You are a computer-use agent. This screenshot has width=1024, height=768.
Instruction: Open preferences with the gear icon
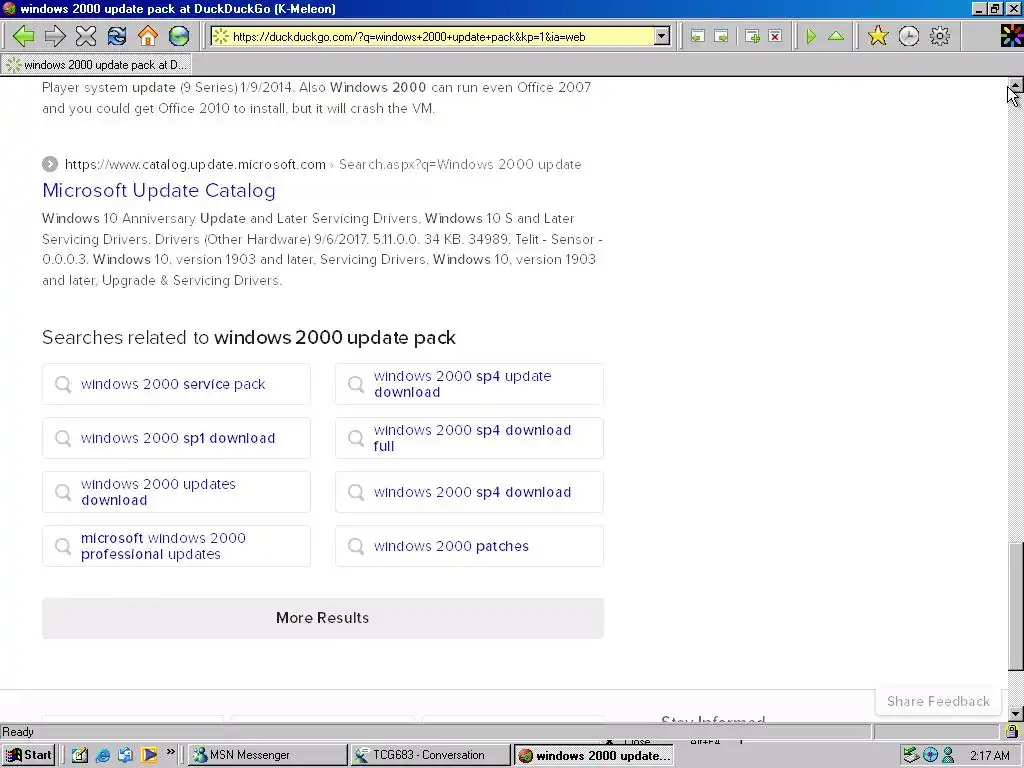pyautogui.click(x=940, y=36)
